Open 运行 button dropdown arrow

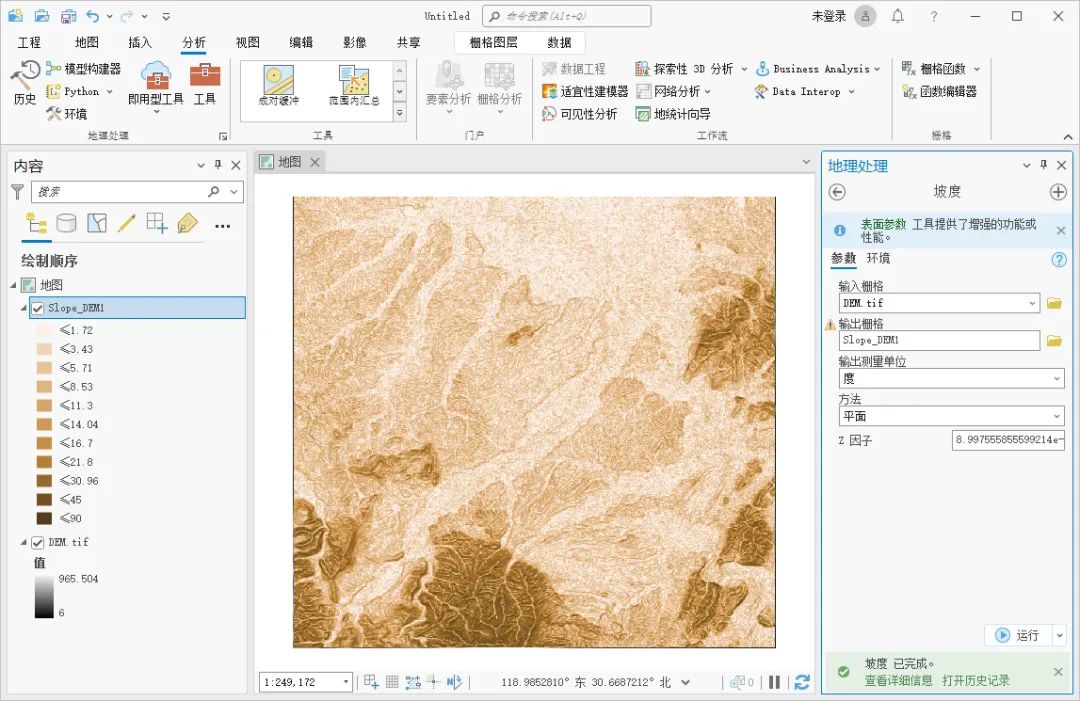tap(1059, 635)
